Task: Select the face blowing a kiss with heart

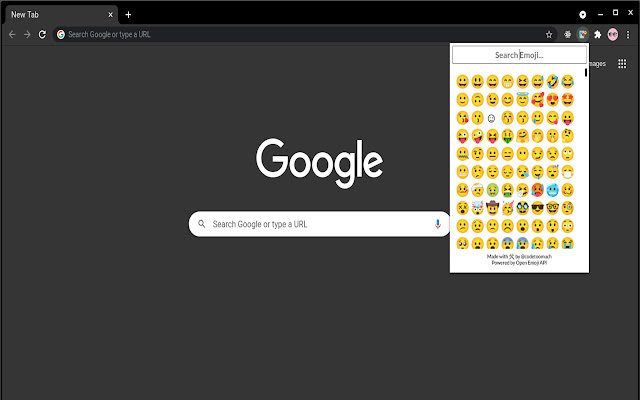Action: (x=462, y=118)
